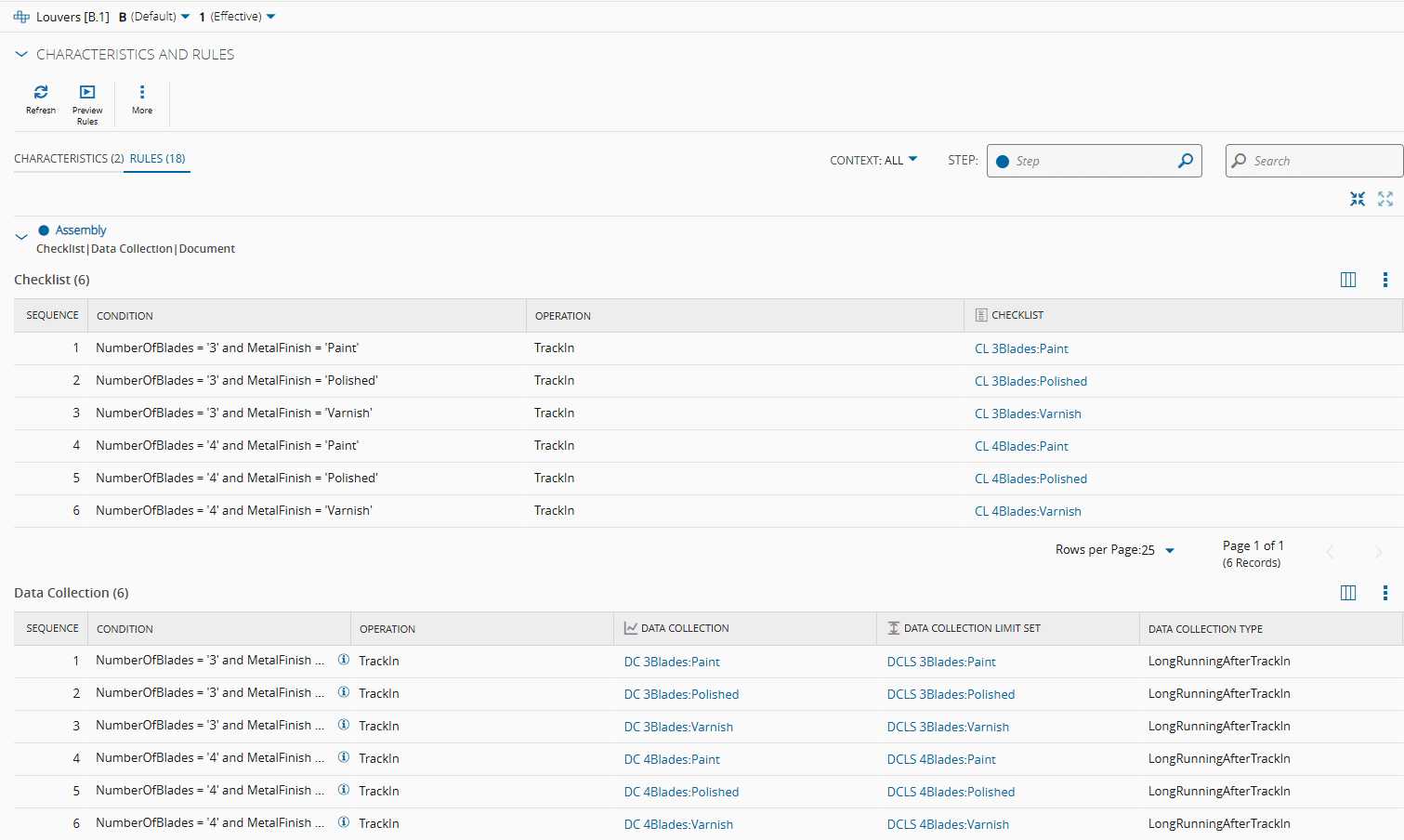Viewport: 1404px width, 840px height.
Task: Click the collapse-all arrows icon above Assembly
Action: [1357, 199]
